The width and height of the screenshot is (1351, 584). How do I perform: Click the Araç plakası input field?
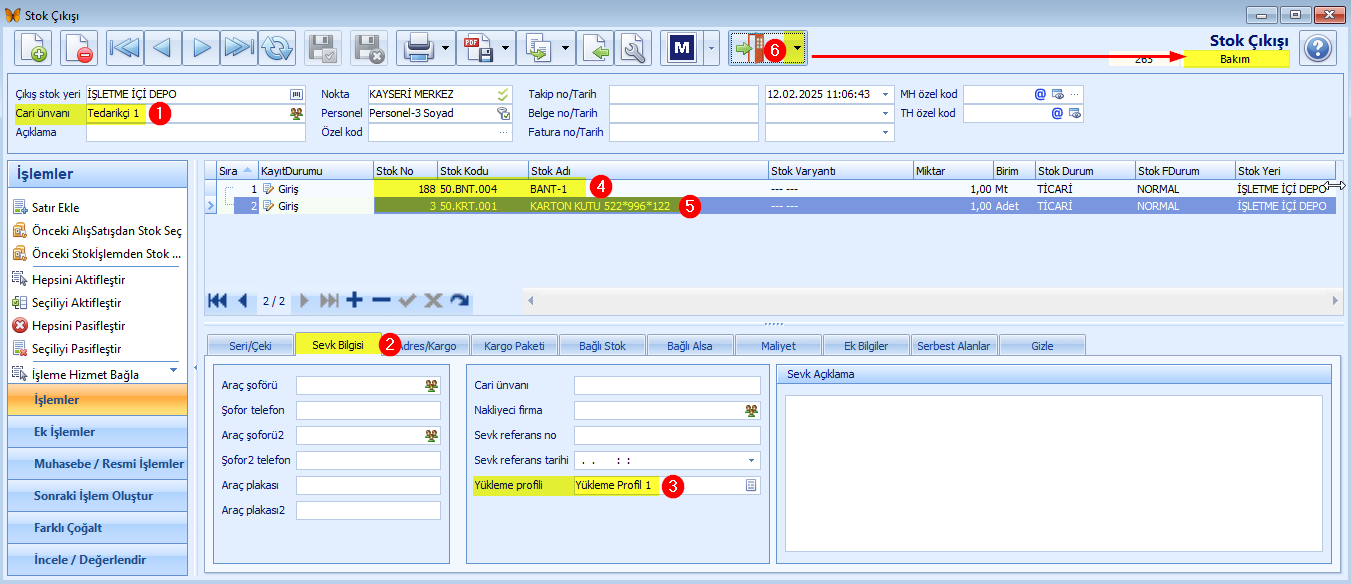(x=368, y=485)
